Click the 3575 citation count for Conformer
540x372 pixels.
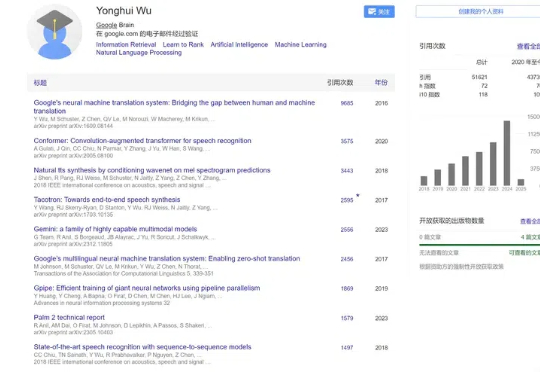pyautogui.click(x=347, y=141)
